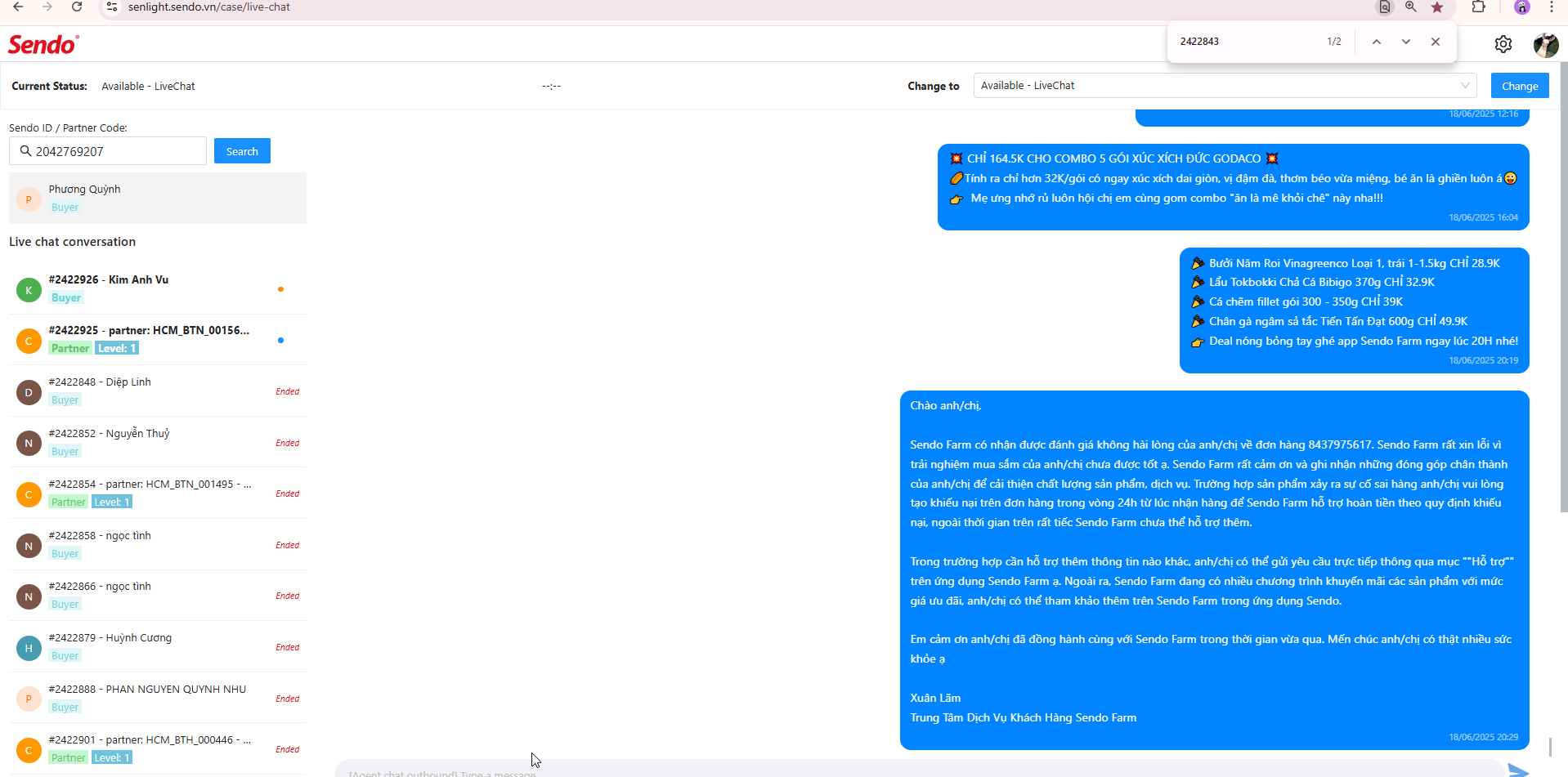Go forward in browser history
The height and width of the screenshot is (777, 1568).
[47, 7]
